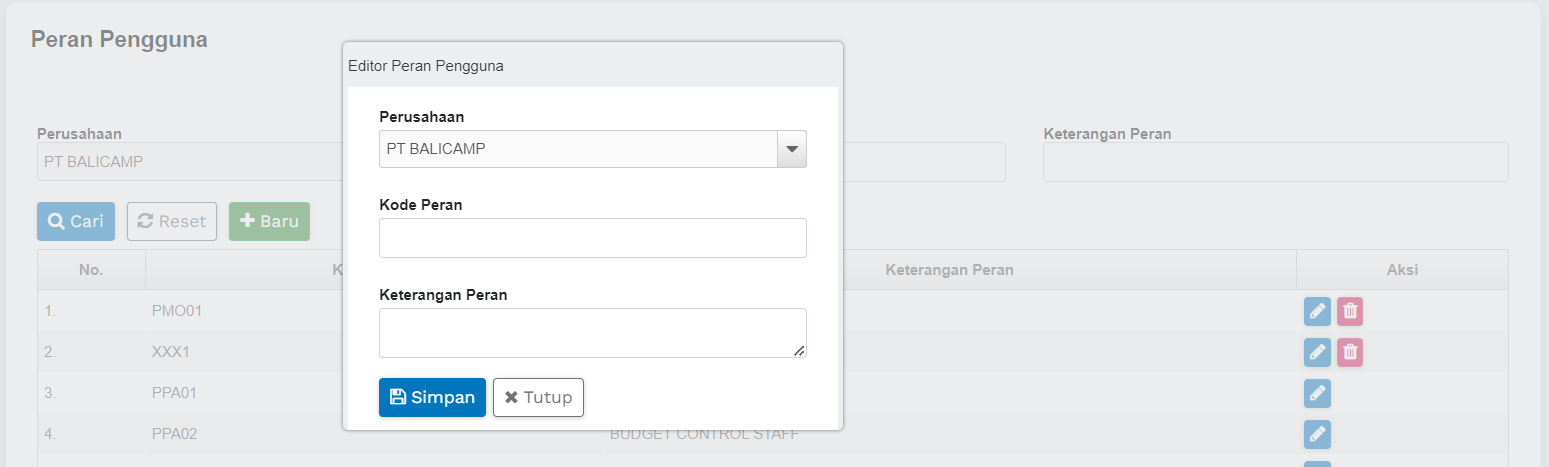Screen dimensions: 1549x467
Task: Select the PMO01 cell in the table
Action: [177, 311]
